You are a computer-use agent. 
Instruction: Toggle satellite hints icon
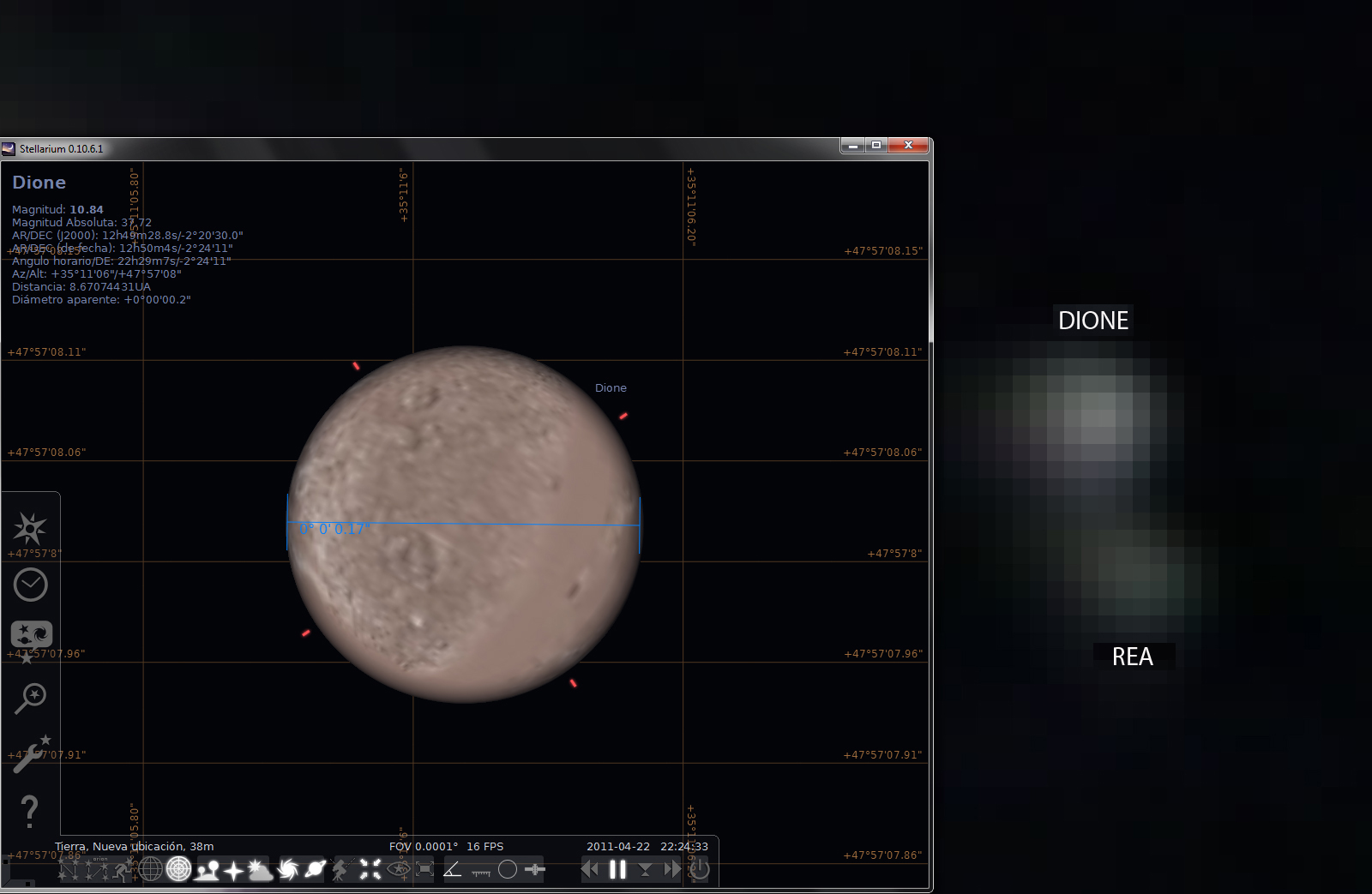click(535, 870)
